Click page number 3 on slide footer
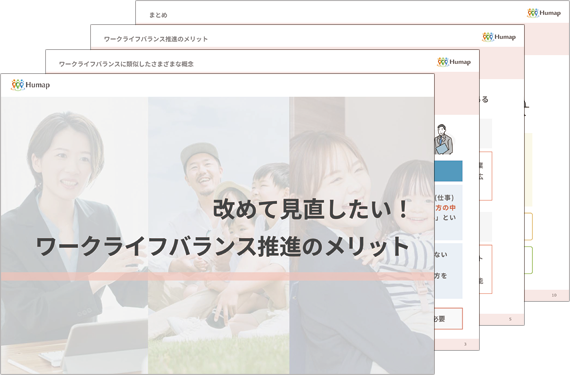The image size is (570, 375). [465, 344]
